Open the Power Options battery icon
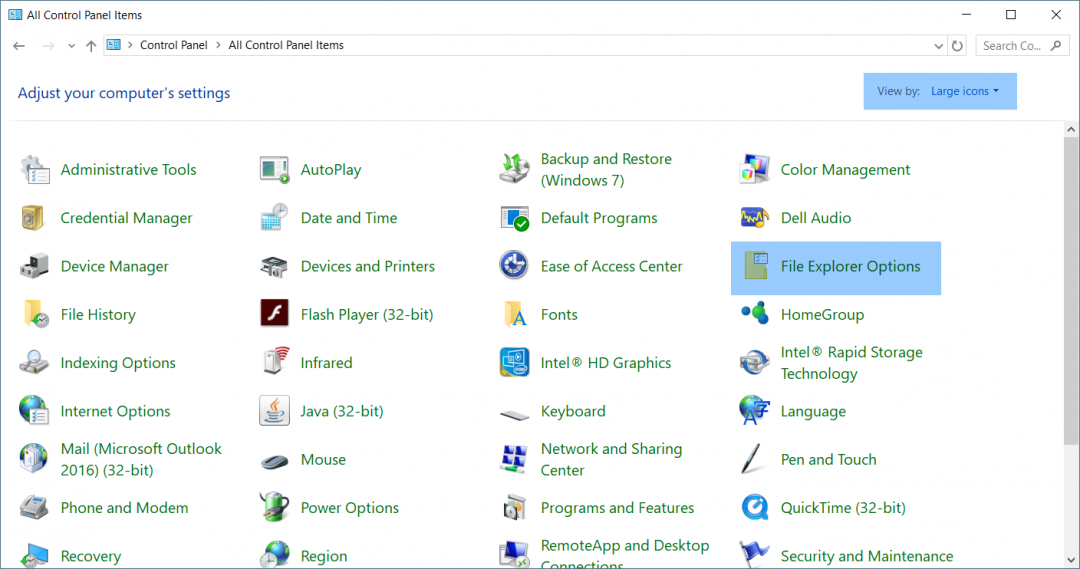 [274, 507]
